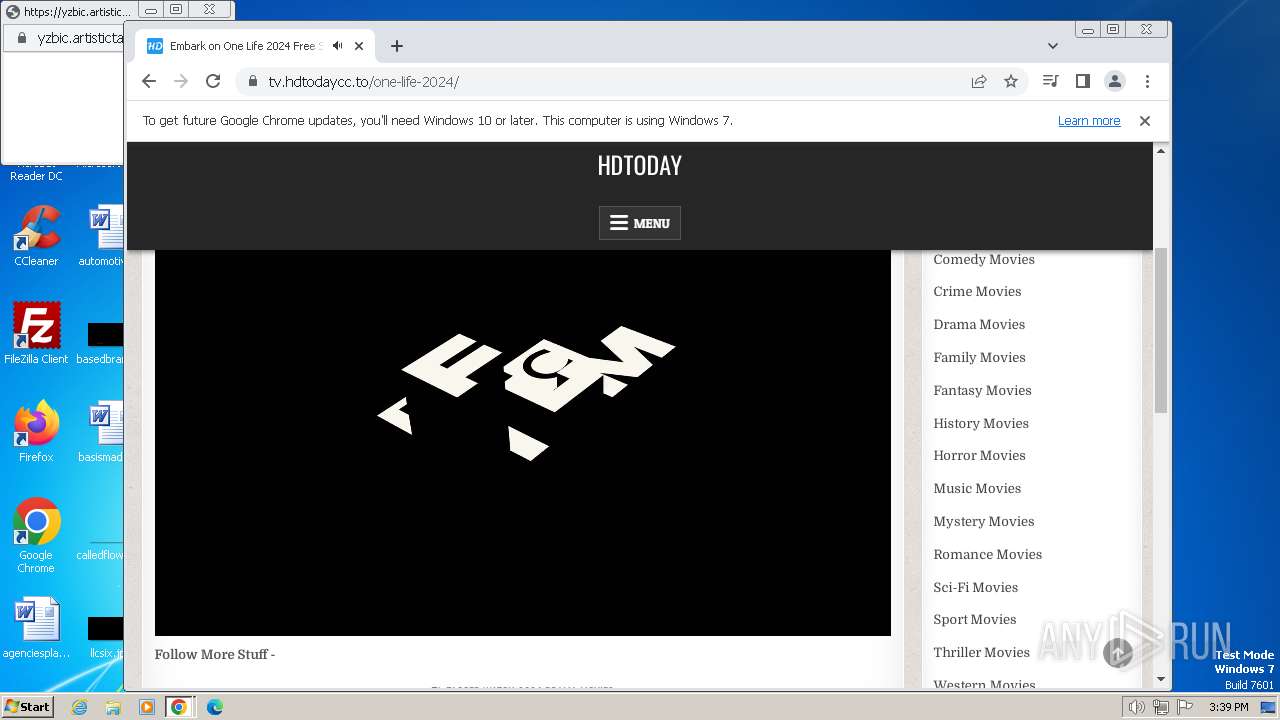
Task: Select the agenciespla Word document icon
Action: point(36,628)
